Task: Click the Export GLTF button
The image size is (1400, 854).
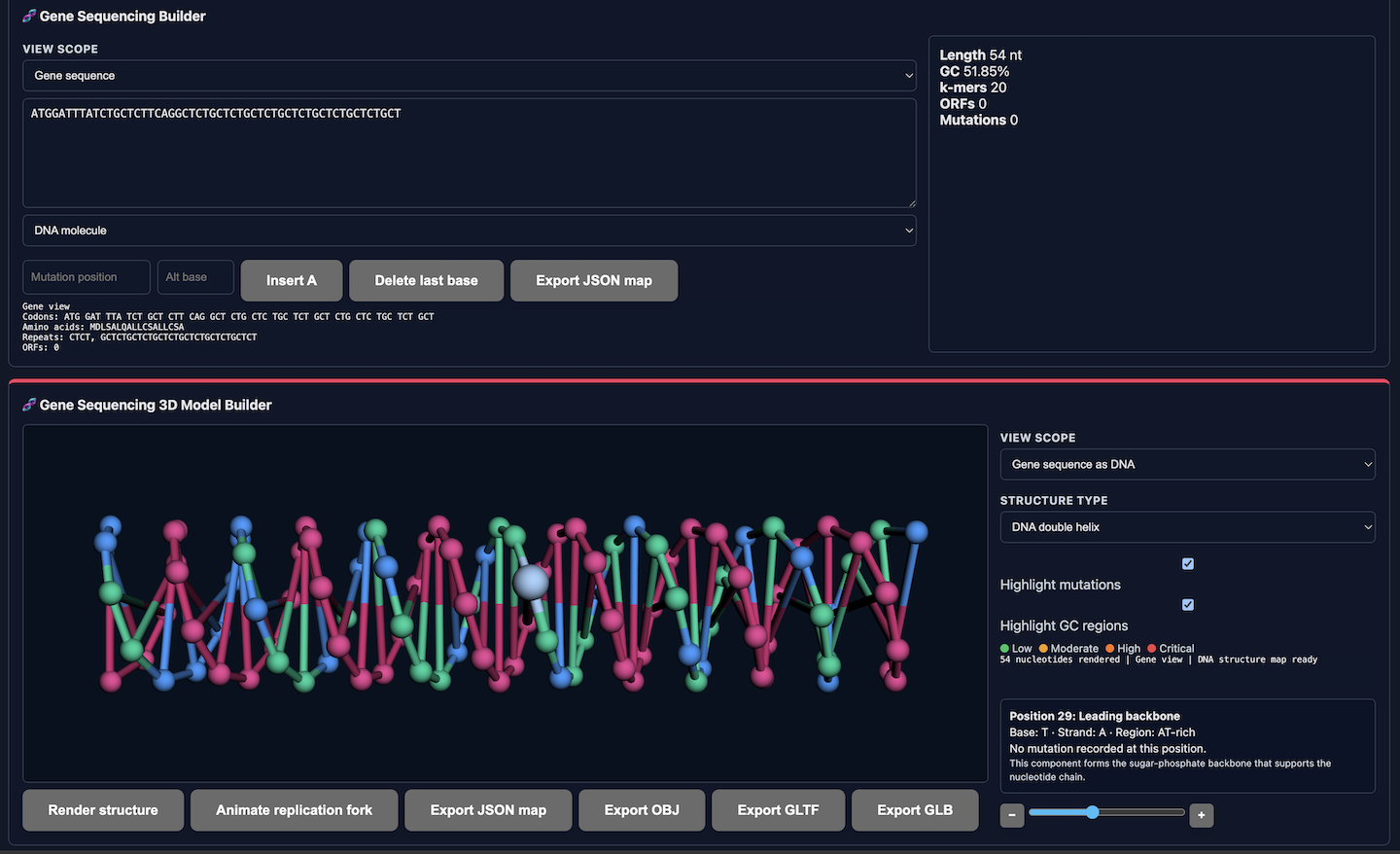Action: pyautogui.click(x=779, y=810)
